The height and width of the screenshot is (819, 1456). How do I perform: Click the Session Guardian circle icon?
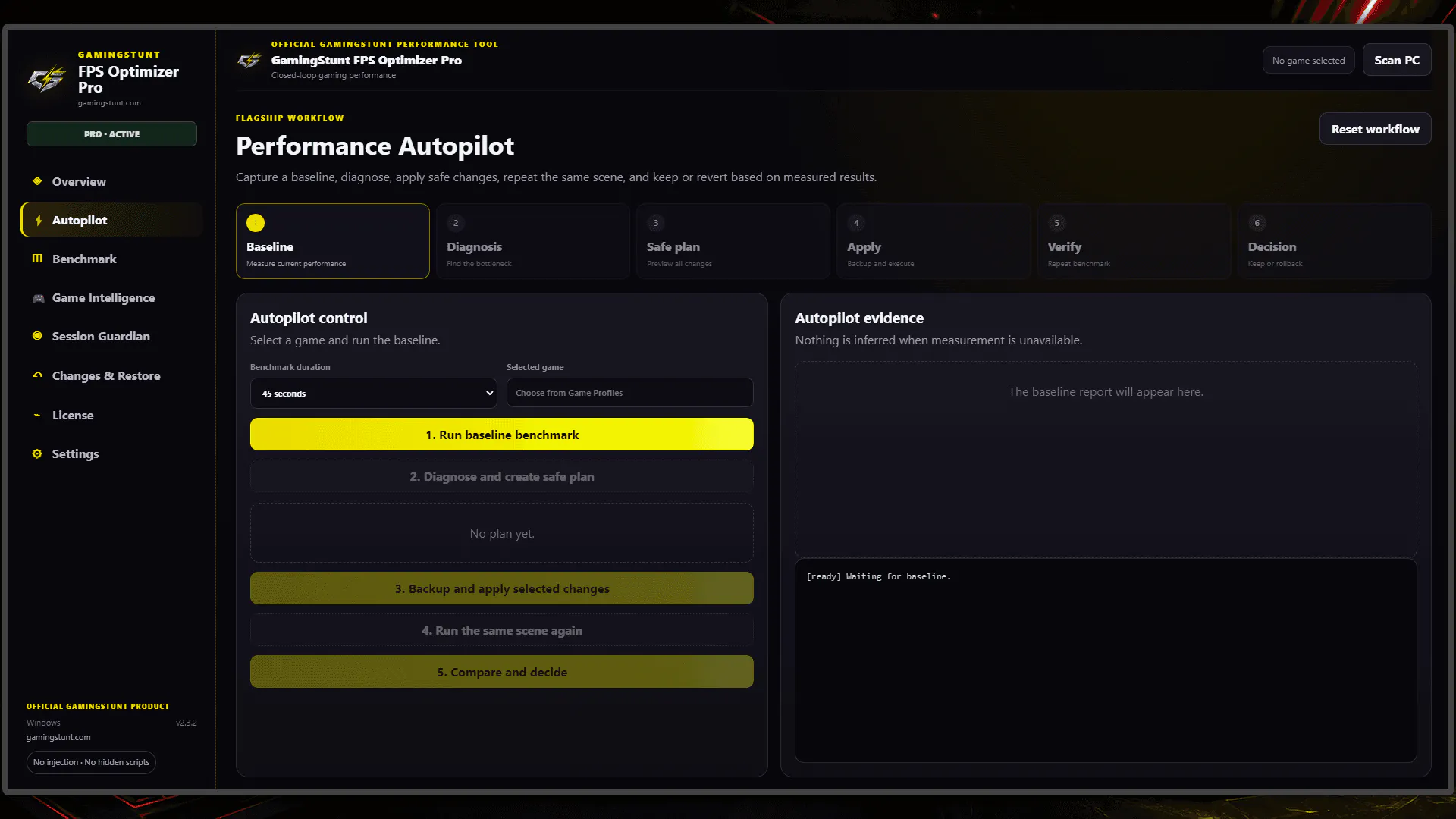tap(37, 336)
